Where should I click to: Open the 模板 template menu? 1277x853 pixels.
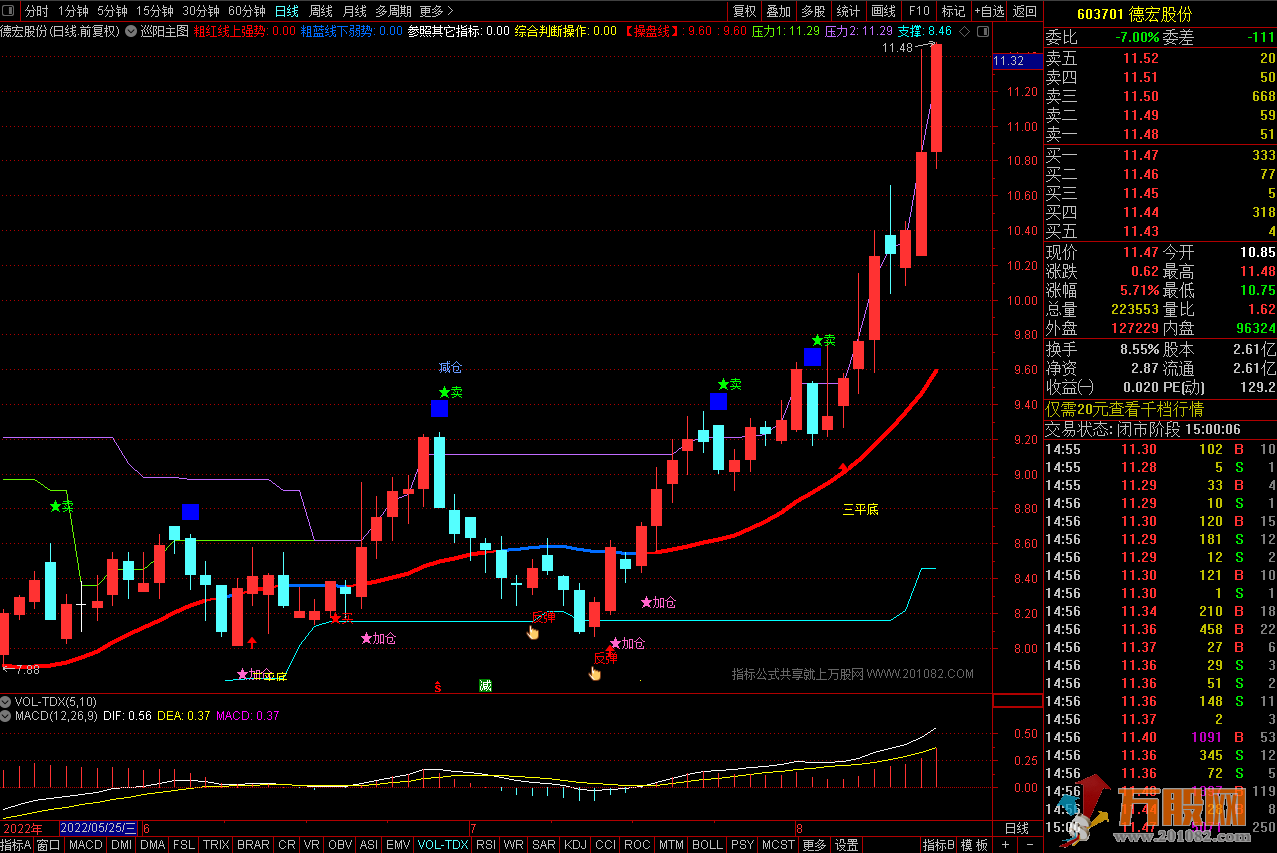pyautogui.click(x=976, y=845)
